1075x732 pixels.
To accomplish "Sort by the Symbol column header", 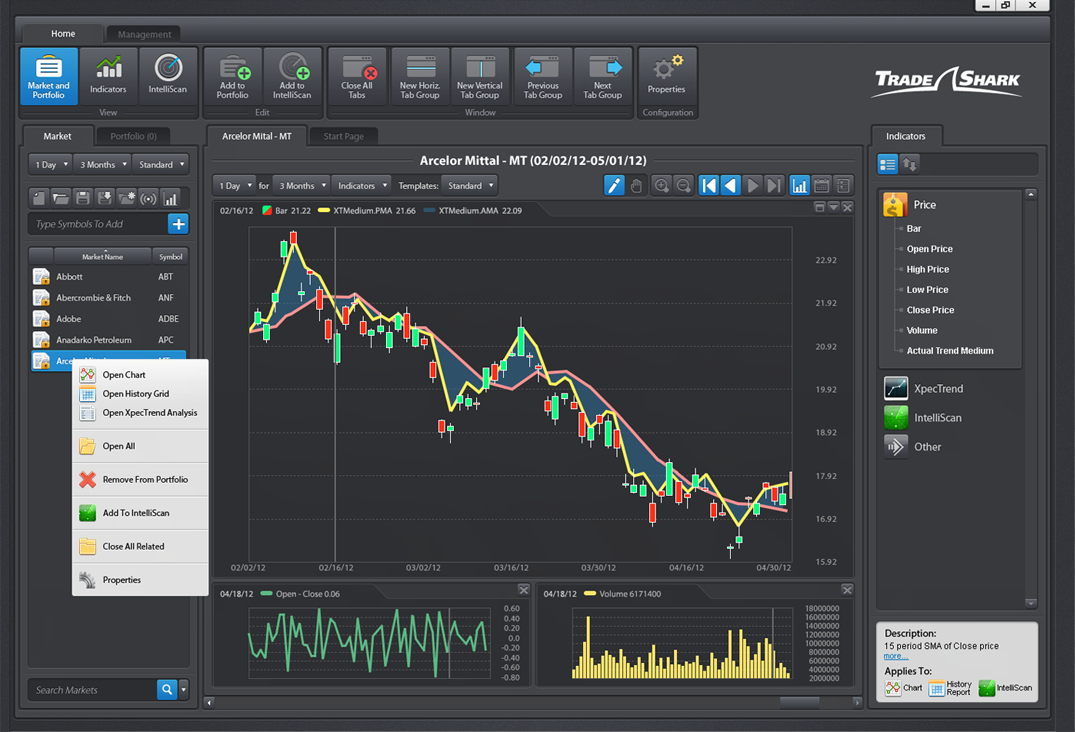I will [171, 257].
